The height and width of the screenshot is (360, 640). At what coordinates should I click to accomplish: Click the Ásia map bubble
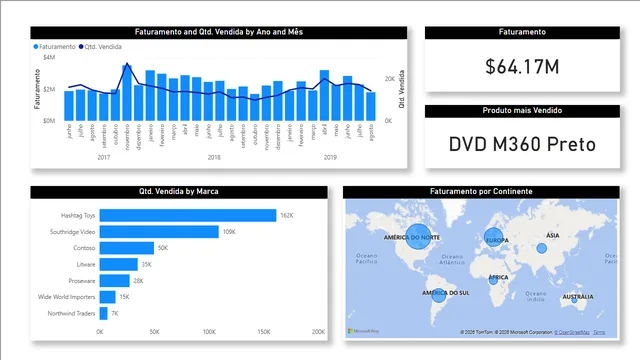click(542, 248)
